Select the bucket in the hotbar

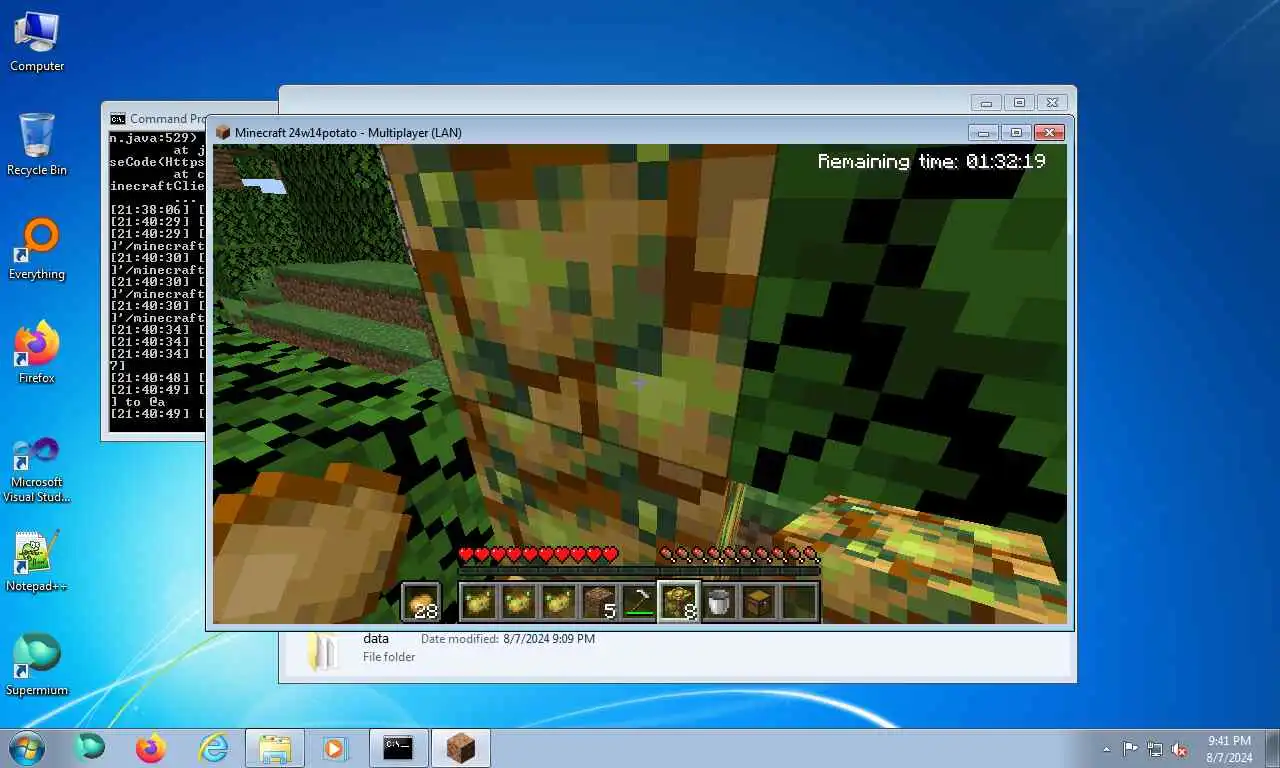click(719, 602)
